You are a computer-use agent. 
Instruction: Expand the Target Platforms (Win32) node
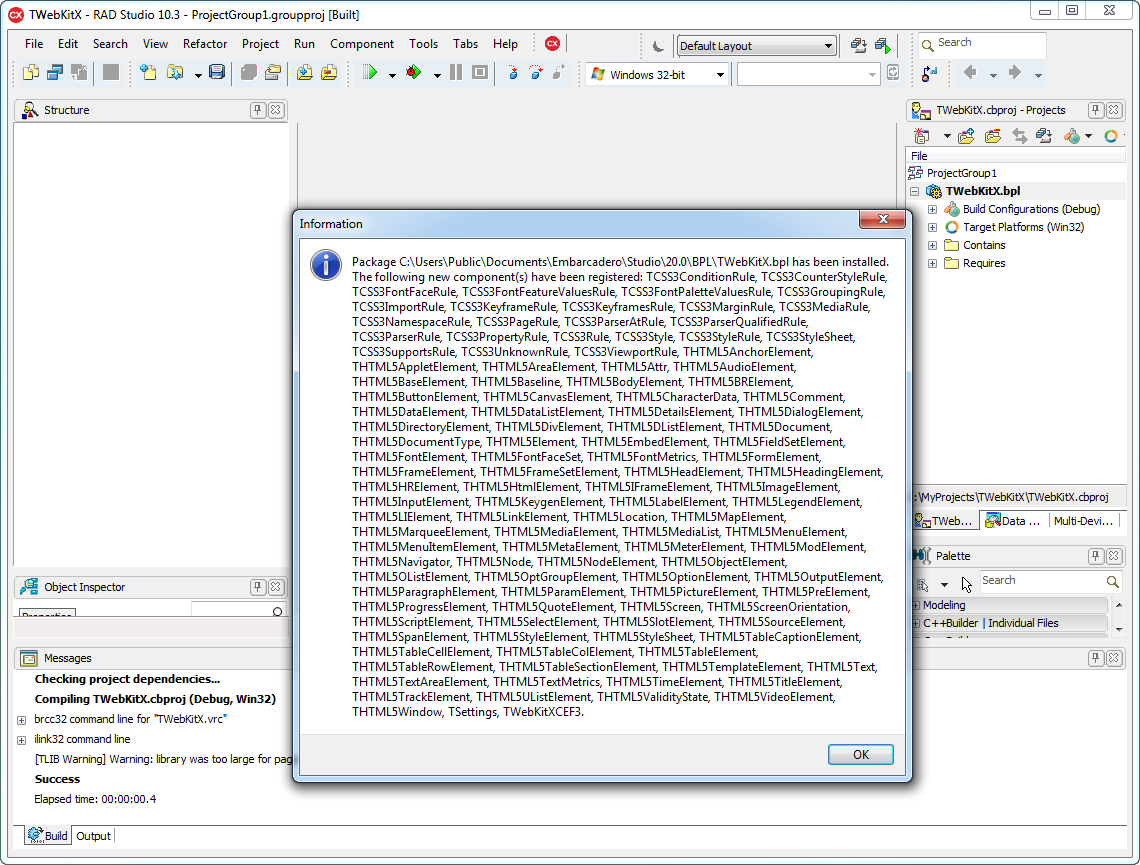932,228
